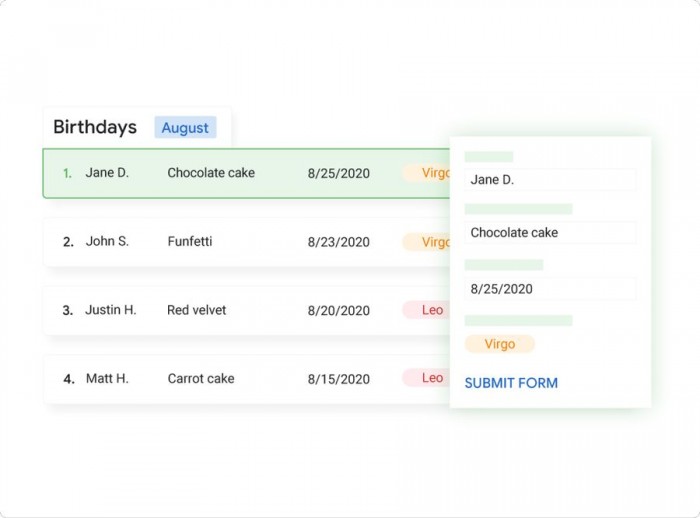The width and height of the screenshot is (700, 518).
Task: Select Jane D. name in row 1
Action: point(107,173)
